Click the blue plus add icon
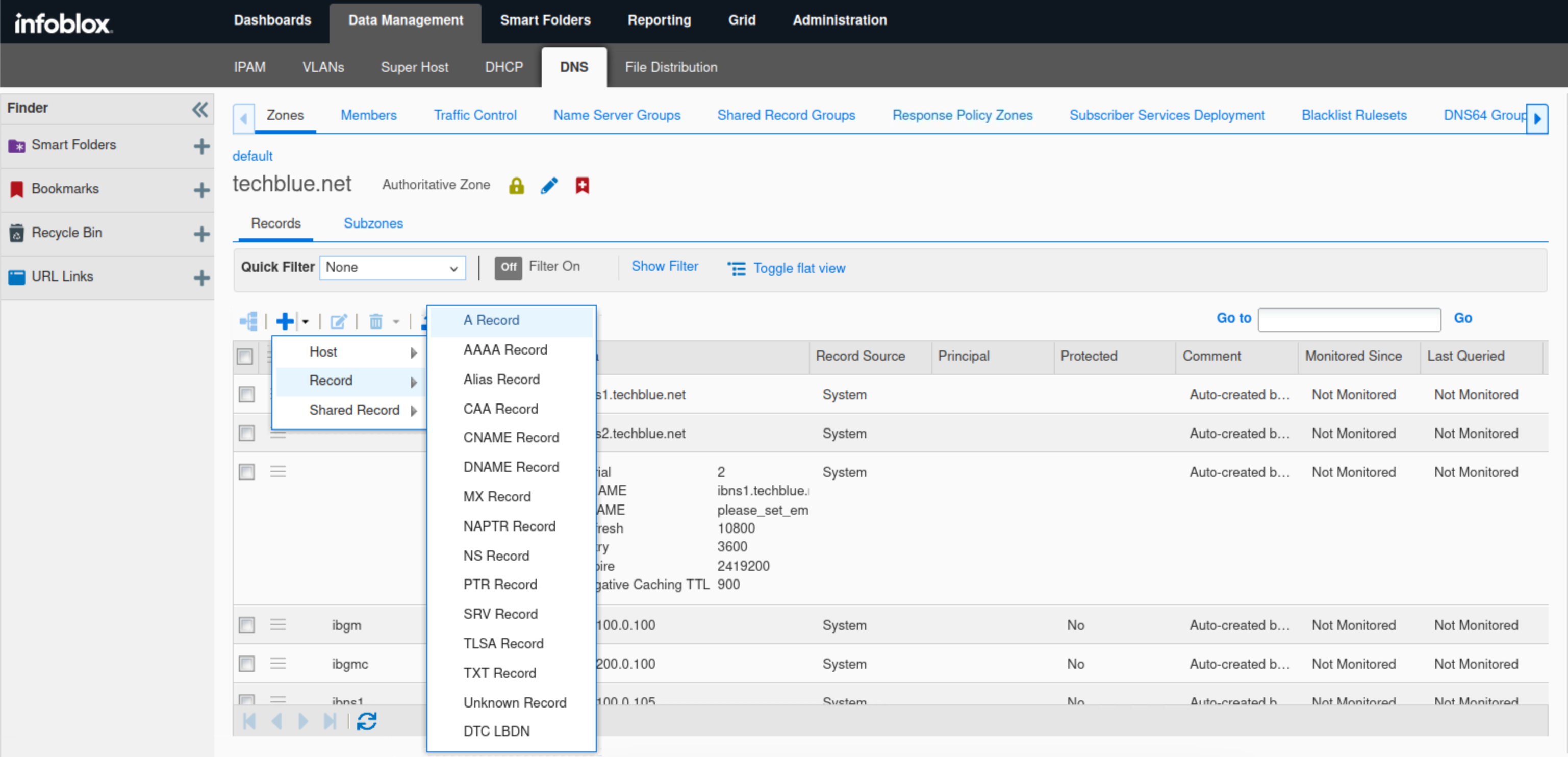The height and width of the screenshot is (757, 1568). point(284,321)
